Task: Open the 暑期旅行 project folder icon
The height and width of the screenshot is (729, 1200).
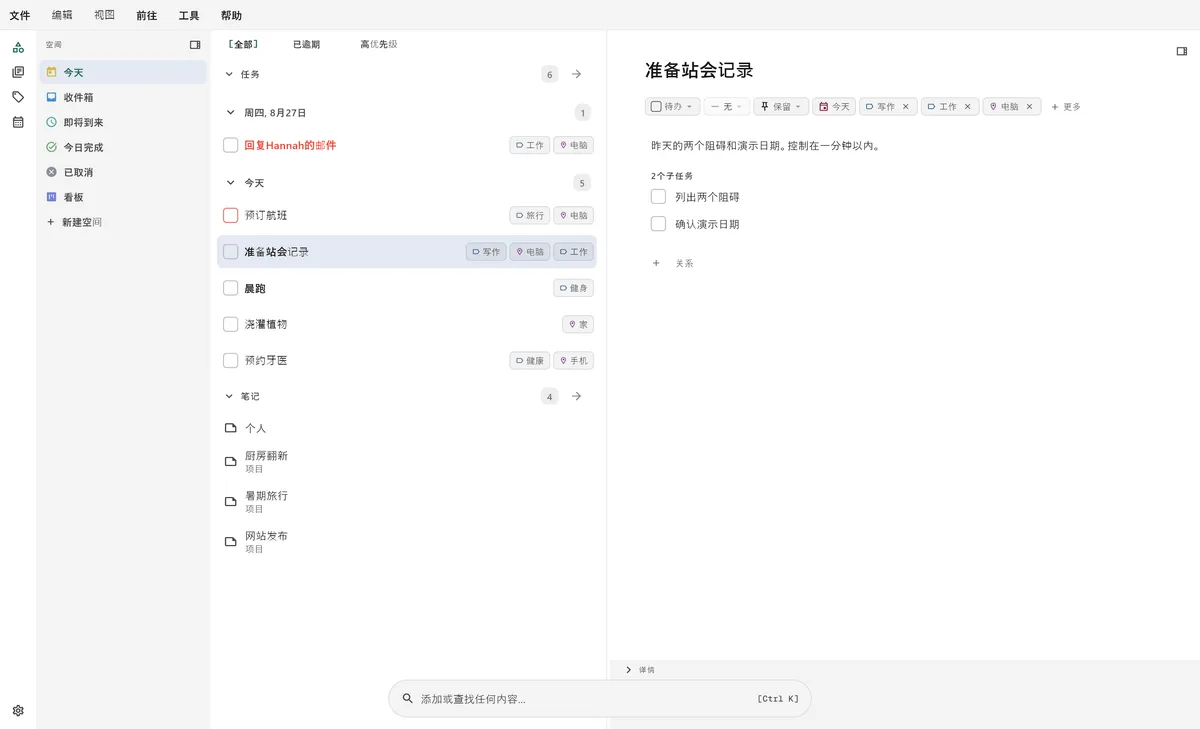Action: (231, 502)
